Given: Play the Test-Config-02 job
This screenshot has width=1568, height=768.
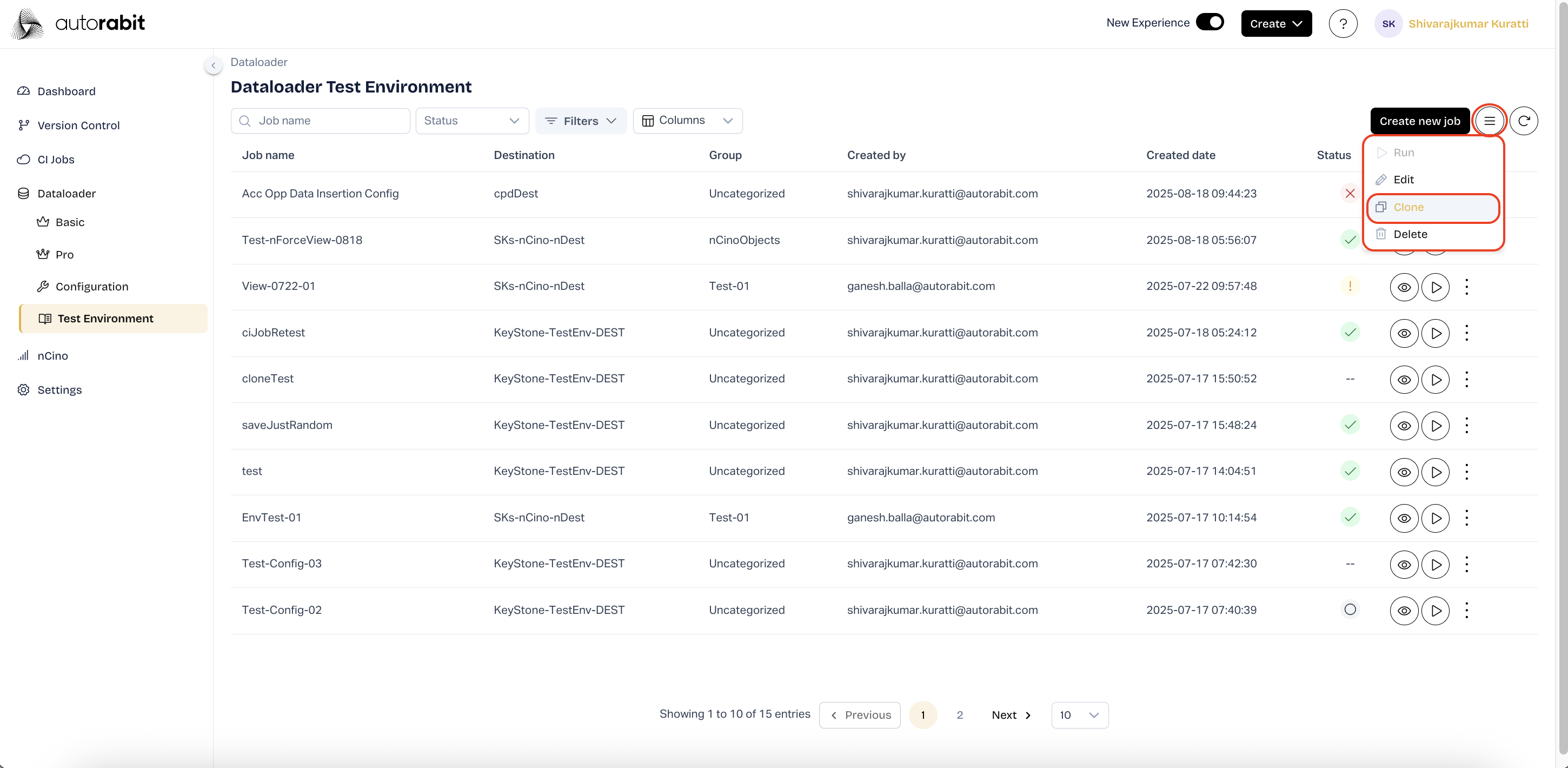Looking at the screenshot, I should 1436,610.
